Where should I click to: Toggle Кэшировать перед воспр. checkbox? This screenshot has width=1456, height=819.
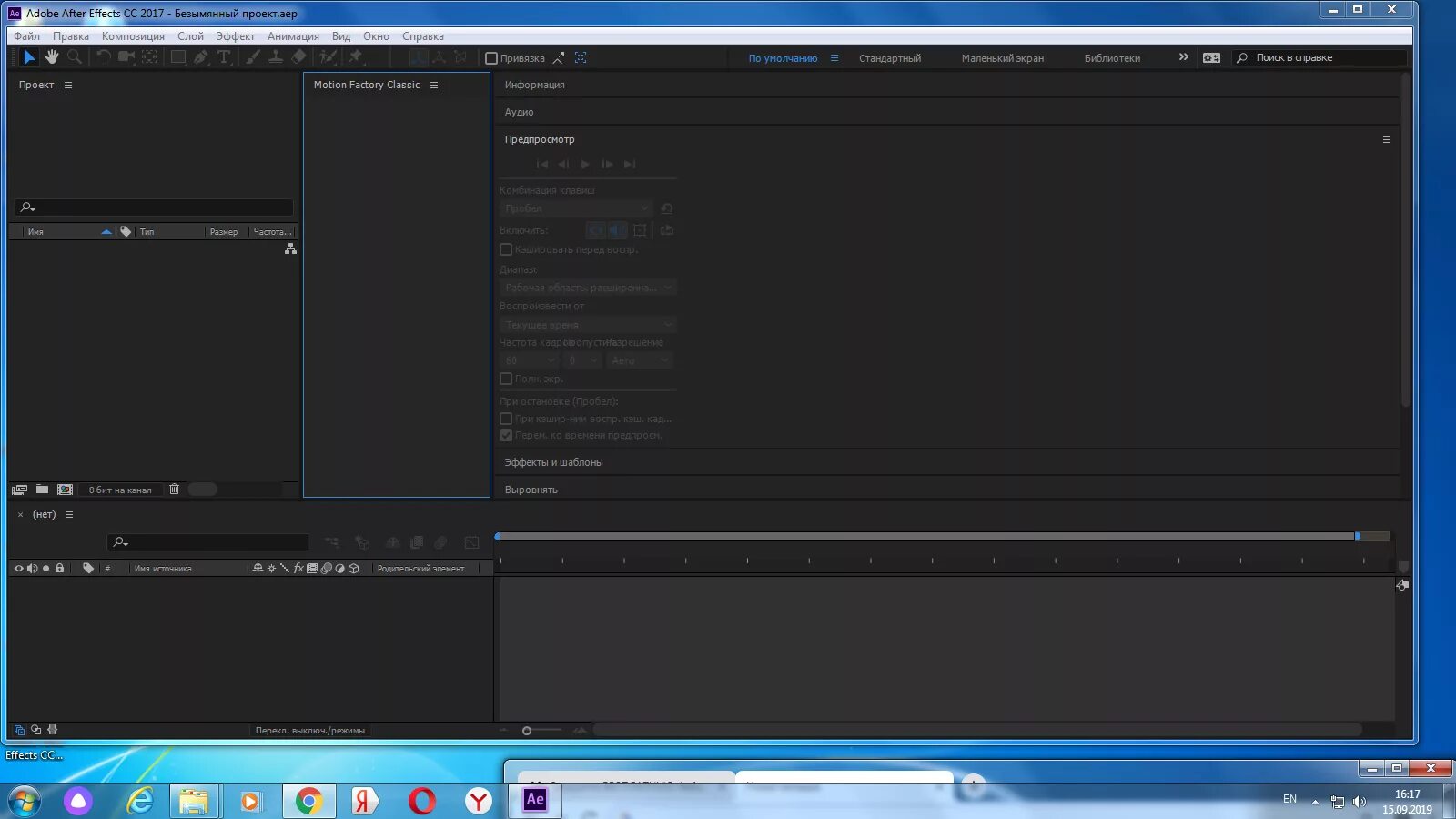[x=506, y=249]
